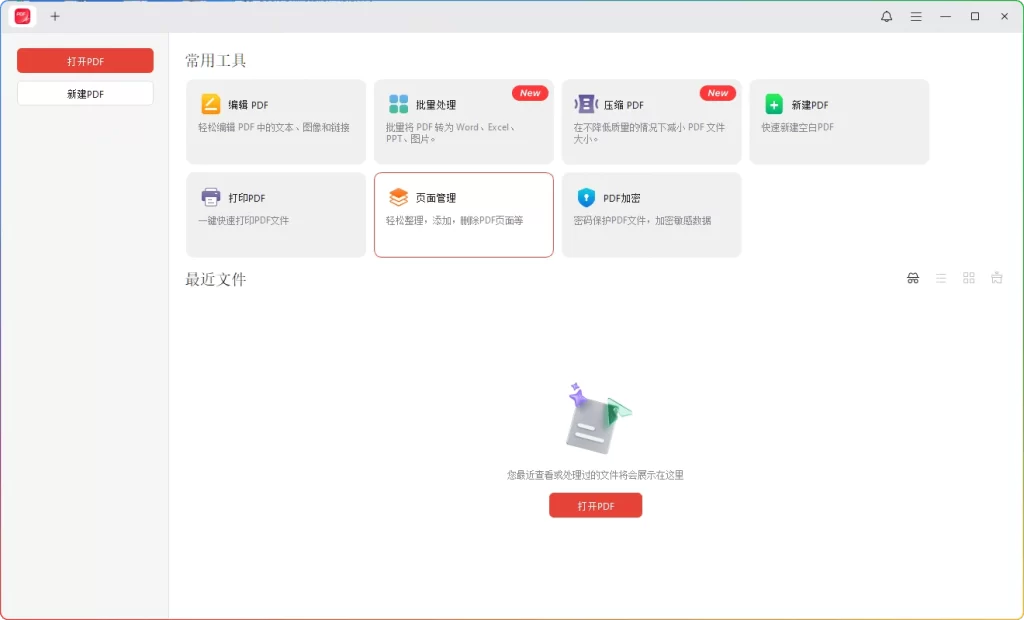Clear recent files with the trash icon
This screenshot has height=620, width=1024.
click(996, 278)
